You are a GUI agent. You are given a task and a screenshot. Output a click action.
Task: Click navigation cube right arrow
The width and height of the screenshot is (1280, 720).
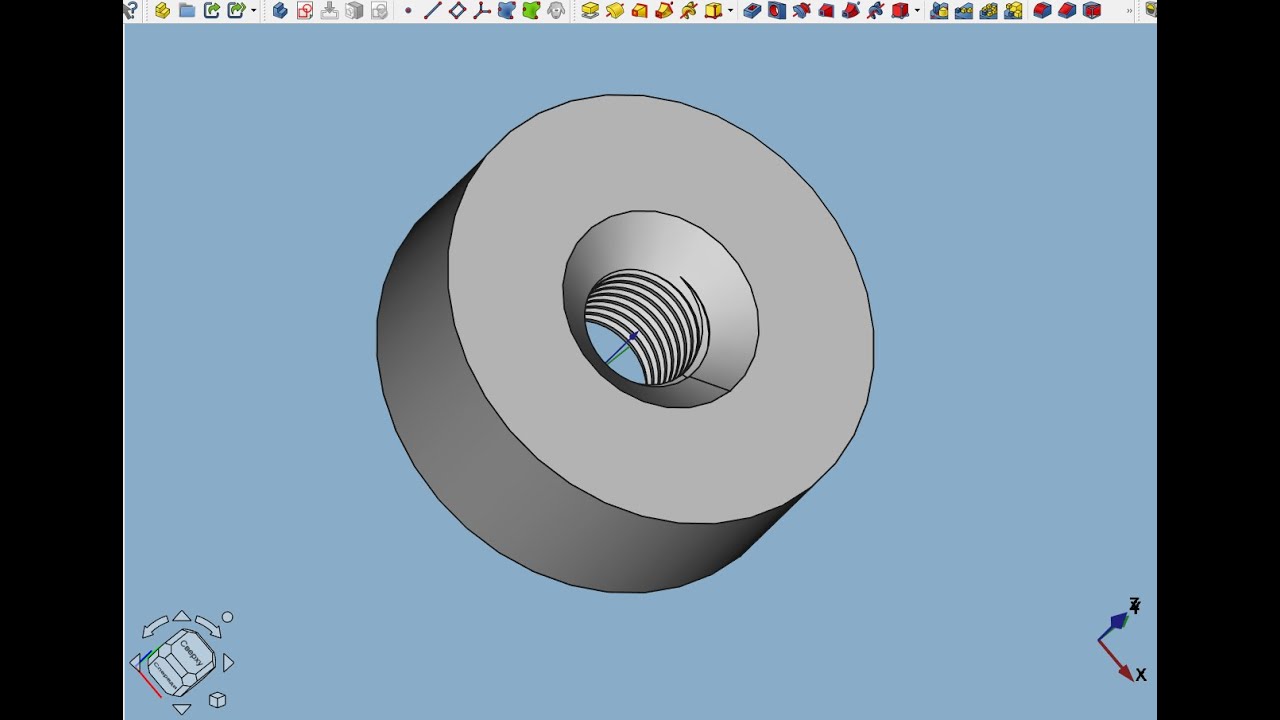[228, 662]
